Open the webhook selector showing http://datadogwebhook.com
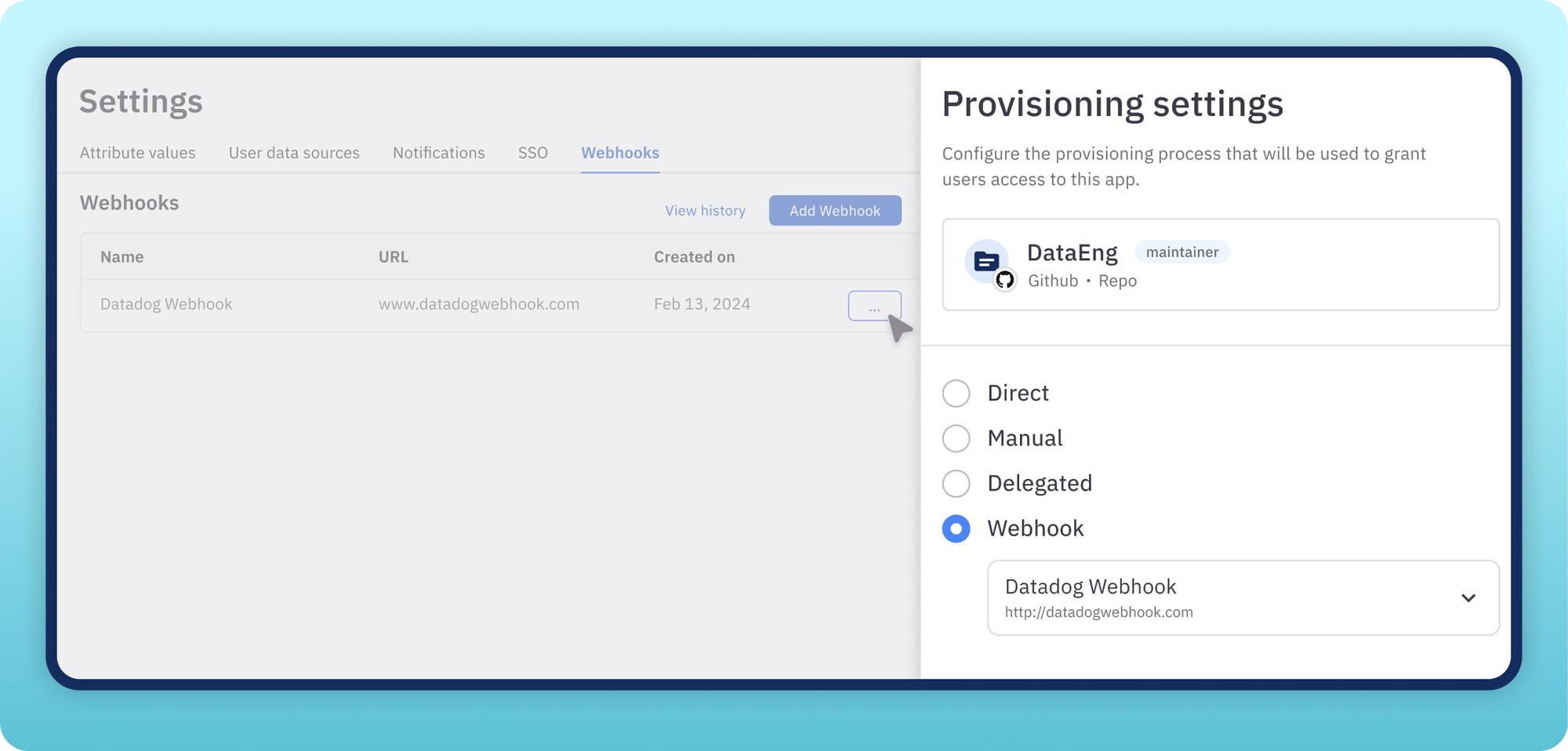Image resolution: width=1568 pixels, height=751 pixels. [x=1243, y=597]
